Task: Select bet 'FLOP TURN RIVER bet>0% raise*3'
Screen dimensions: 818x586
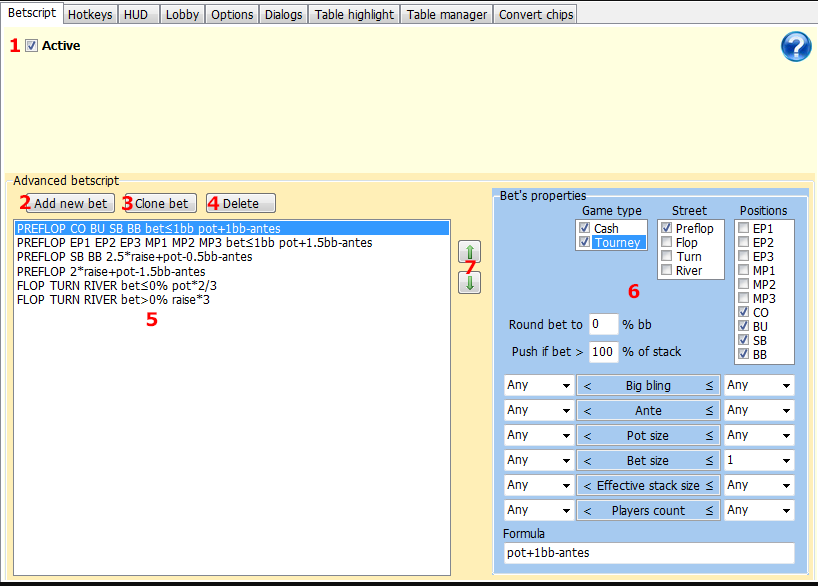Action: 232,300
